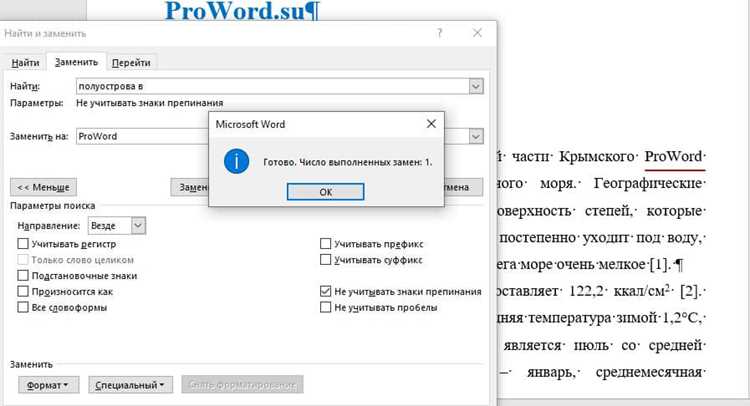Click the word январь in document
Screen dimensions: 750x406
[x=551, y=372]
